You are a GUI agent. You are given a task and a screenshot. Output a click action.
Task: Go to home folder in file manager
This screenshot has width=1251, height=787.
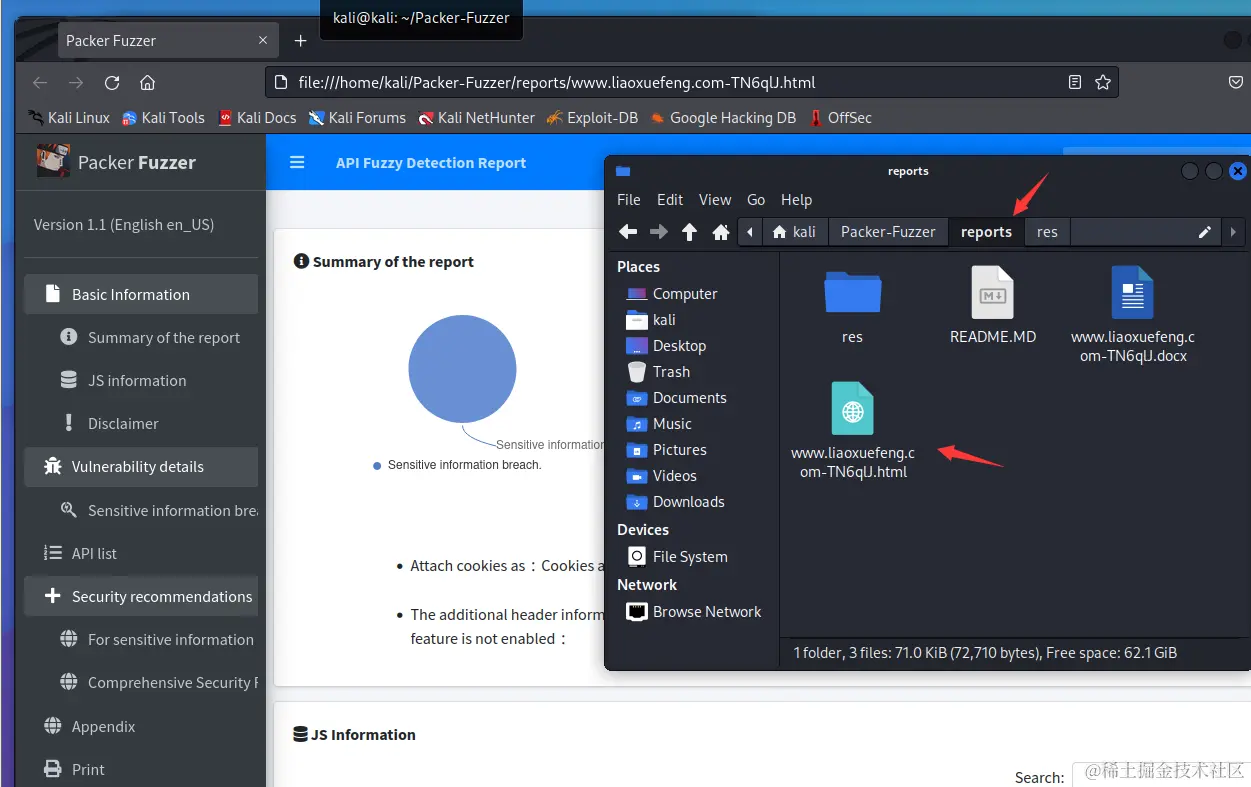point(720,232)
